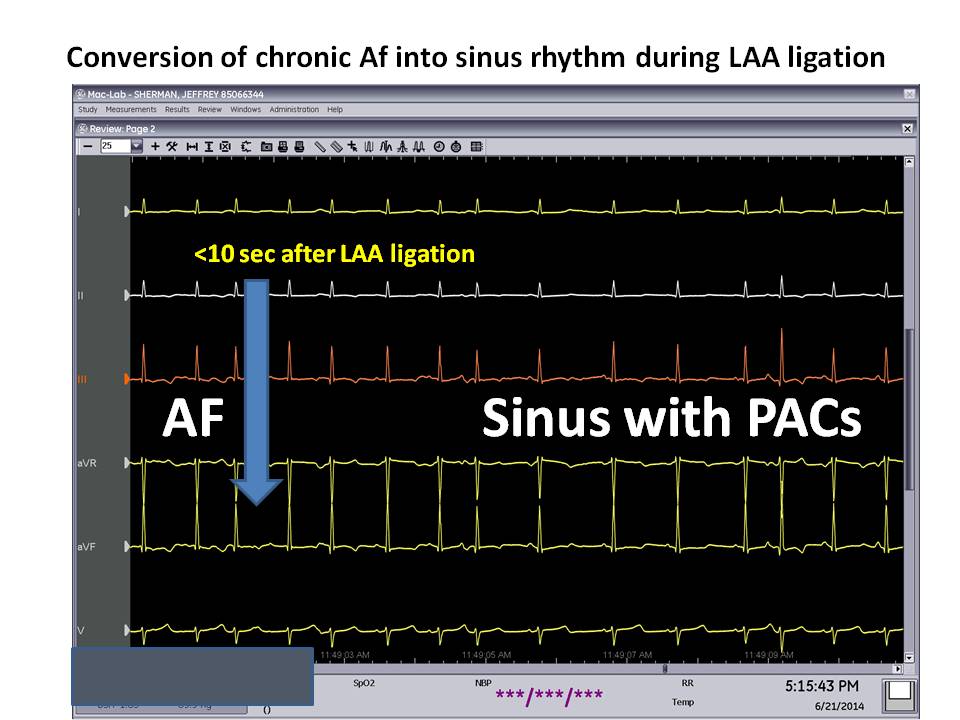Open the Study menu

[x=88, y=109]
